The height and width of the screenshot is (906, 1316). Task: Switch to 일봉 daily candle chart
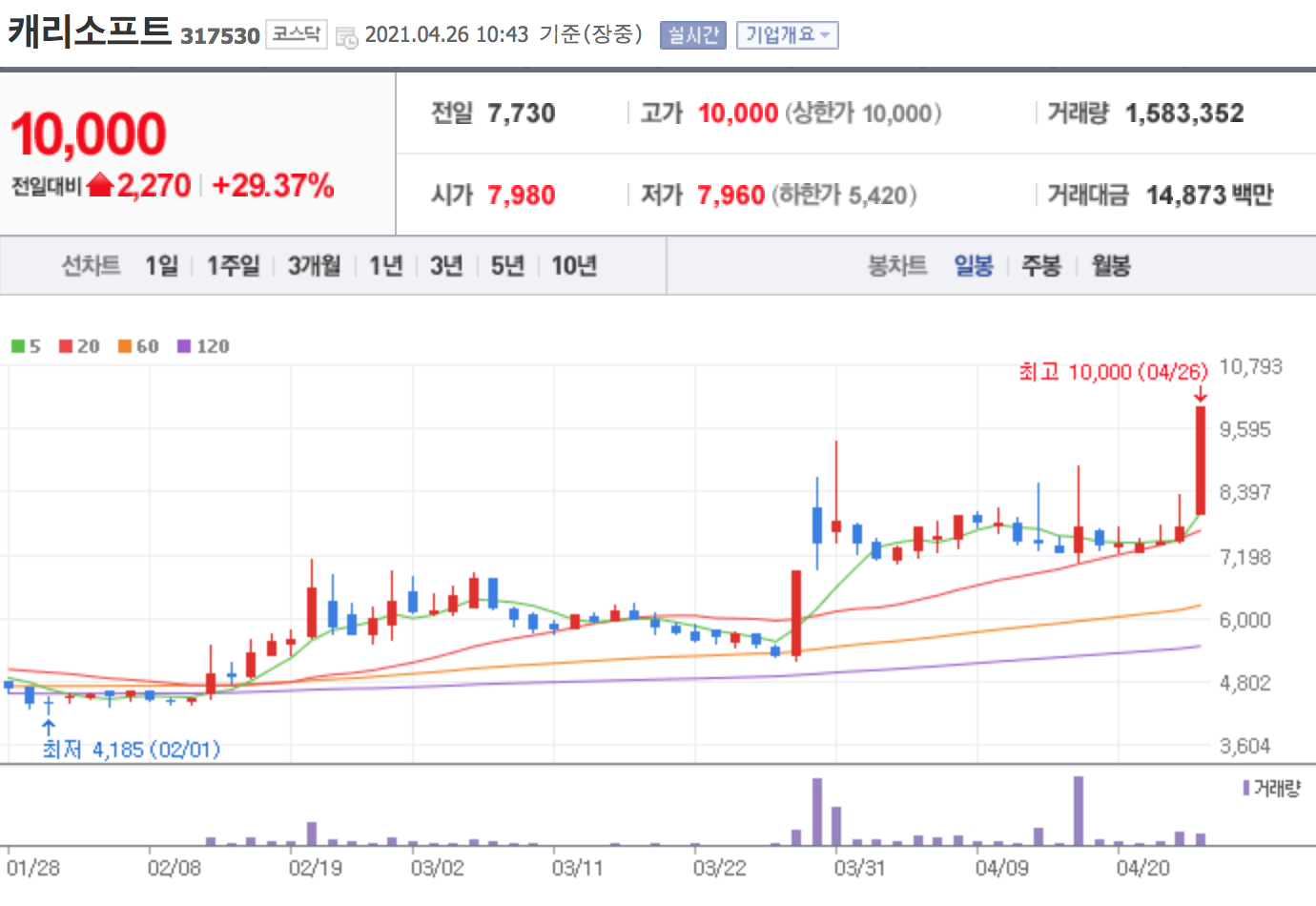[974, 265]
